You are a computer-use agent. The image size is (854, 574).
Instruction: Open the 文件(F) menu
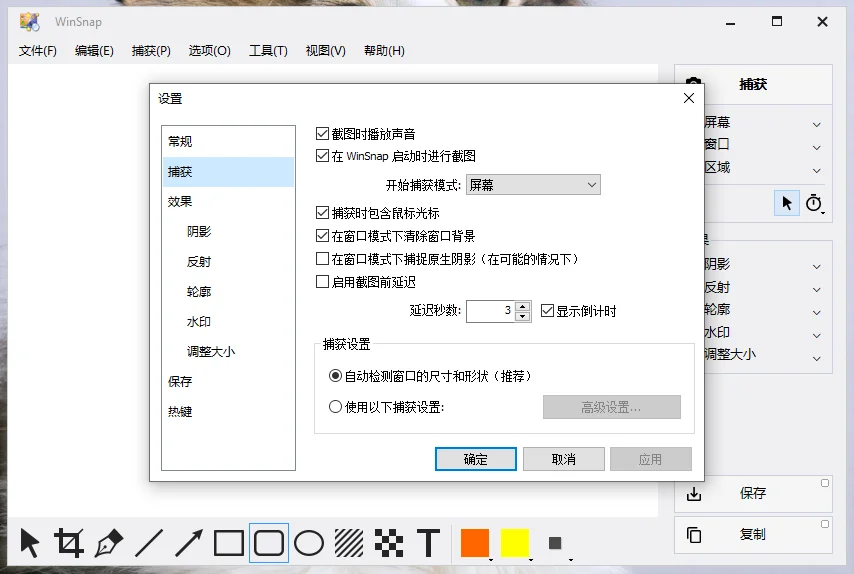[x=38, y=51]
